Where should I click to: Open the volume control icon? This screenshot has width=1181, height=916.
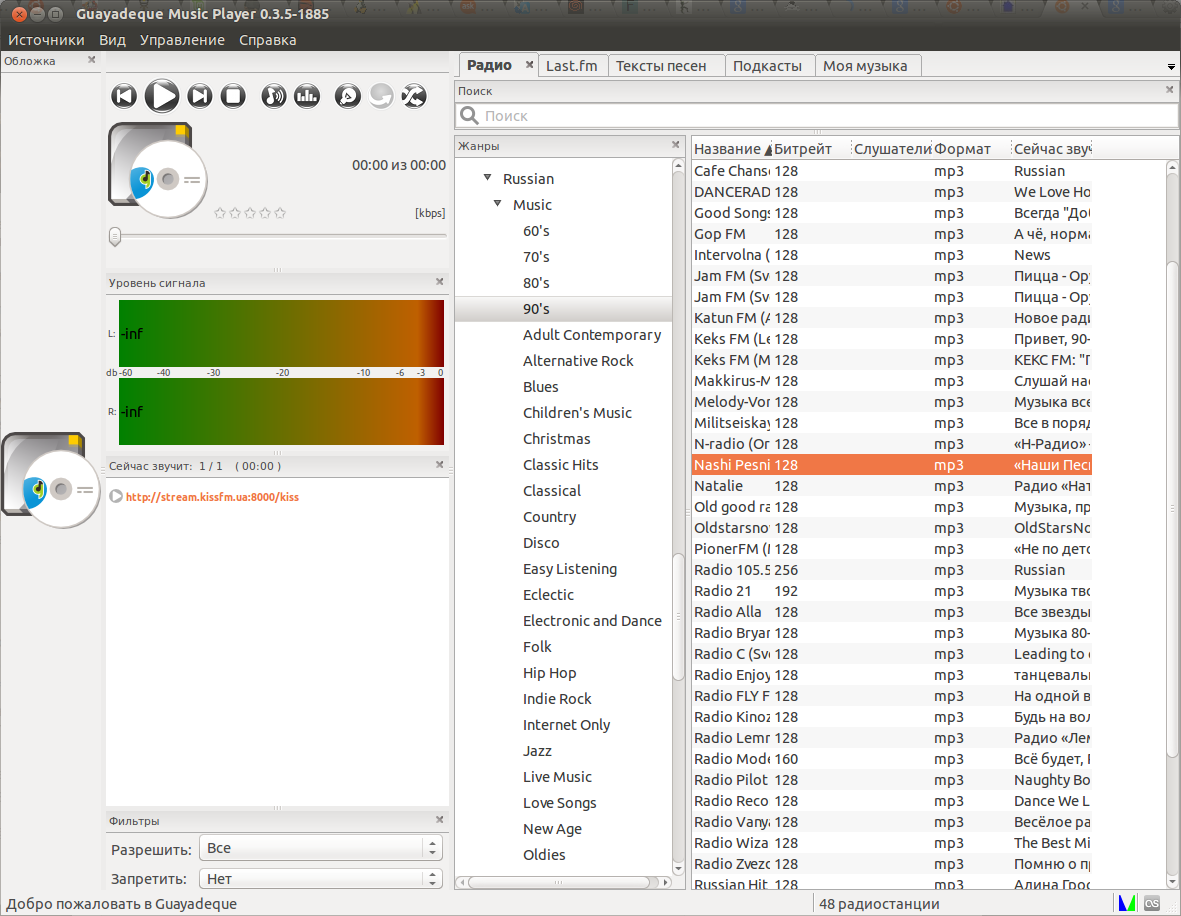(273, 96)
